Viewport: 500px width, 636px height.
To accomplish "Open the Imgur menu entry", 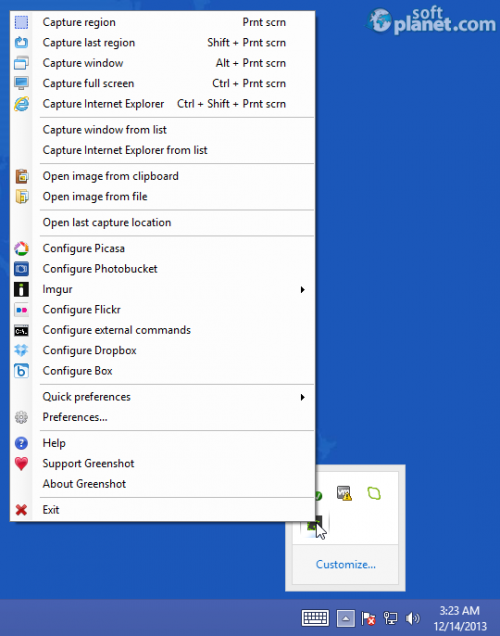I will 163,289.
